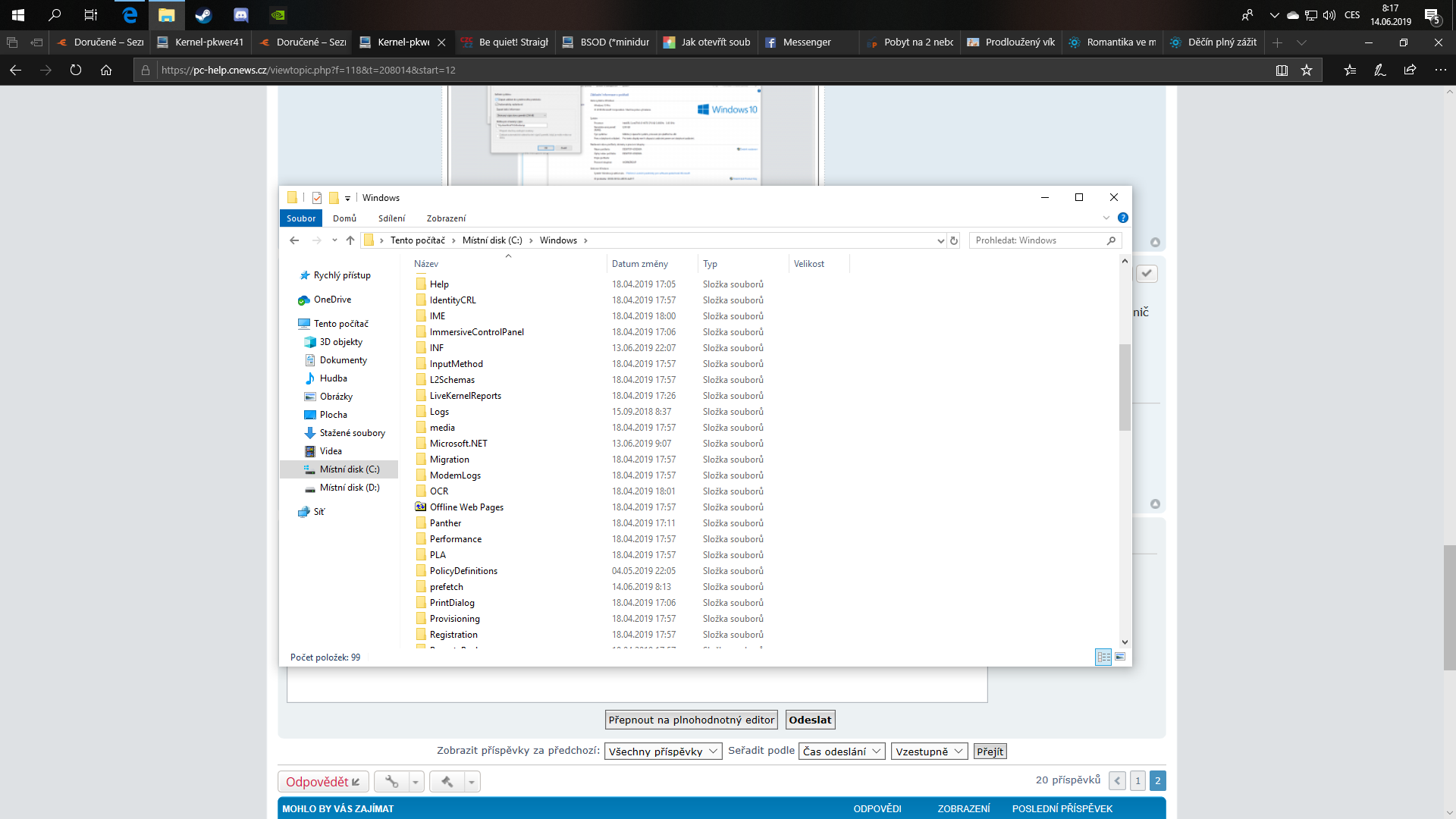Switch to large icons view button
The image size is (1456, 819).
tap(1120, 657)
